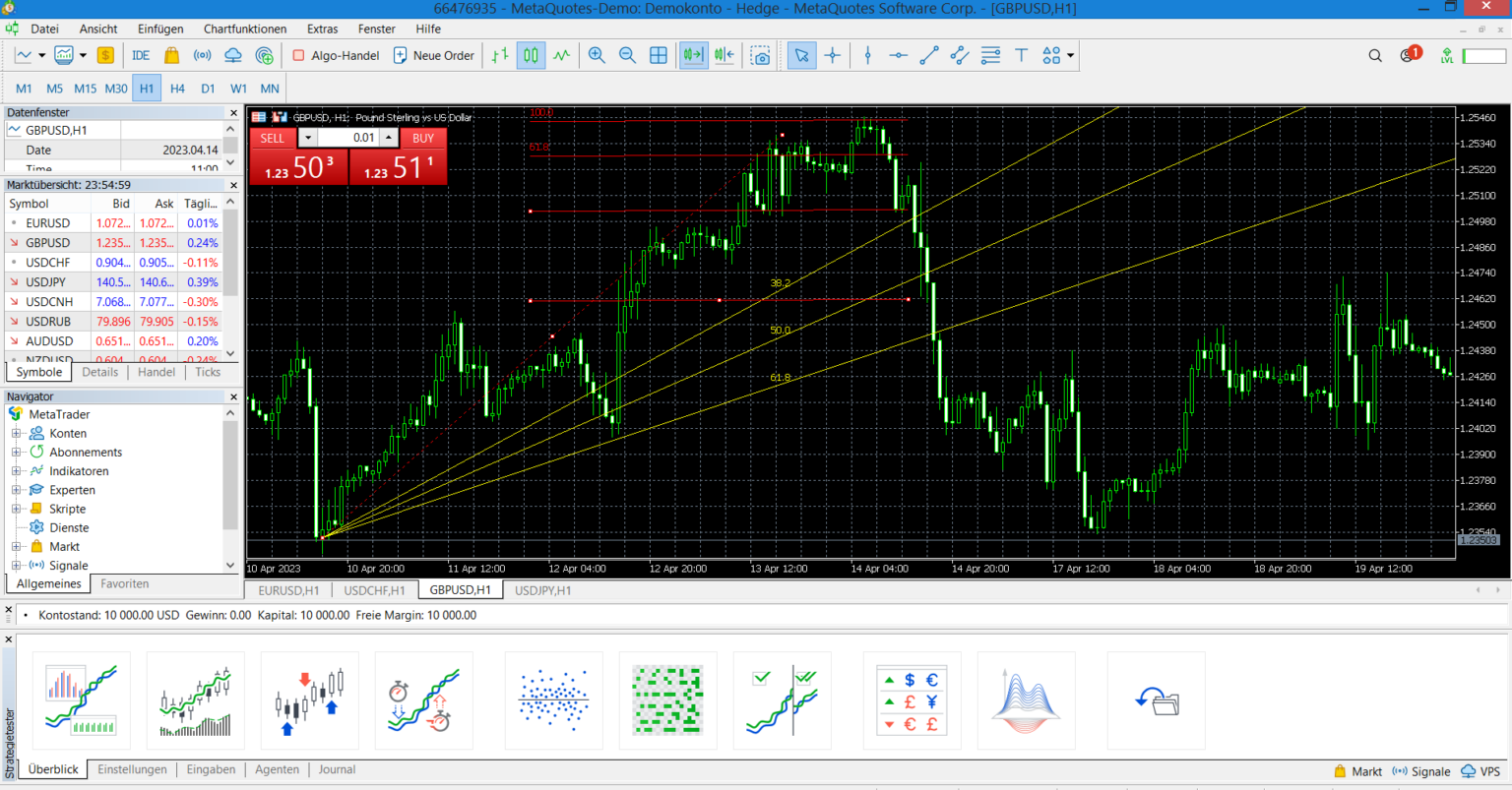
Task: Open the Datei menu
Action: tap(44, 29)
